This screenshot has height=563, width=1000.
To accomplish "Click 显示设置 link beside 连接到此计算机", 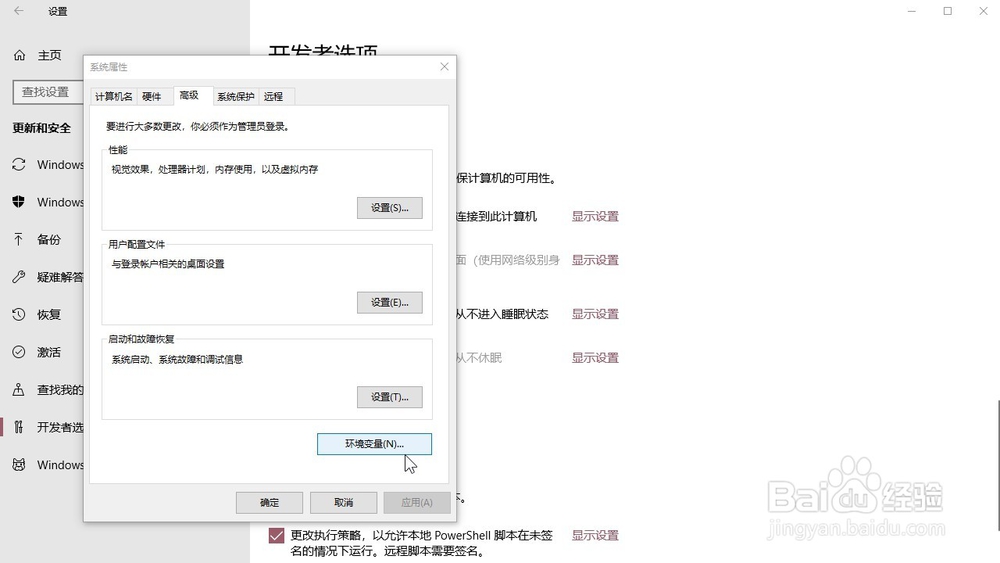I will click(x=595, y=216).
